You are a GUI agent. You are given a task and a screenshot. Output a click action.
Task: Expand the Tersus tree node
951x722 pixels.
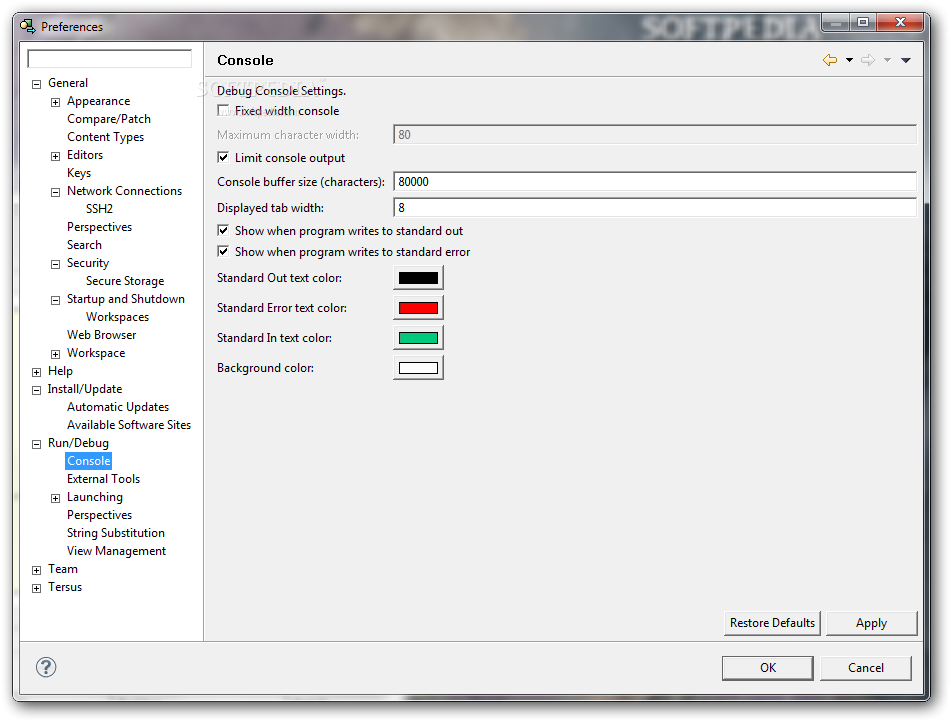[36, 589]
